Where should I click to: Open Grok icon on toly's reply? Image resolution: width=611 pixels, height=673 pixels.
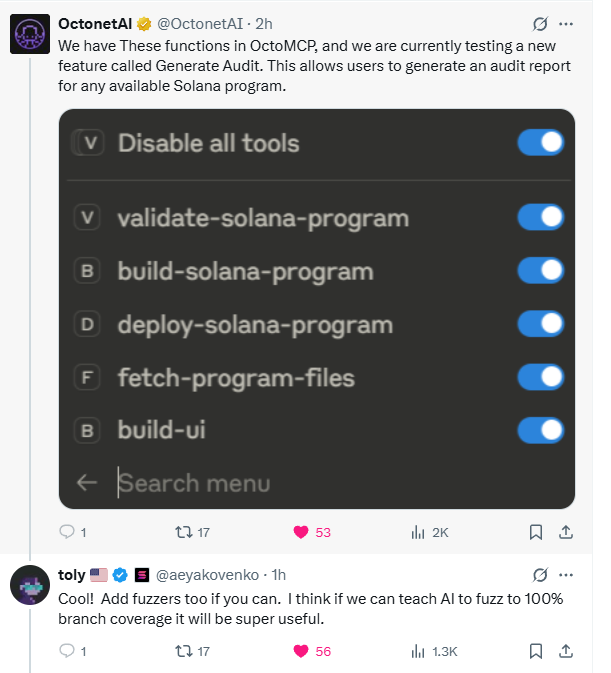(x=540, y=575)
